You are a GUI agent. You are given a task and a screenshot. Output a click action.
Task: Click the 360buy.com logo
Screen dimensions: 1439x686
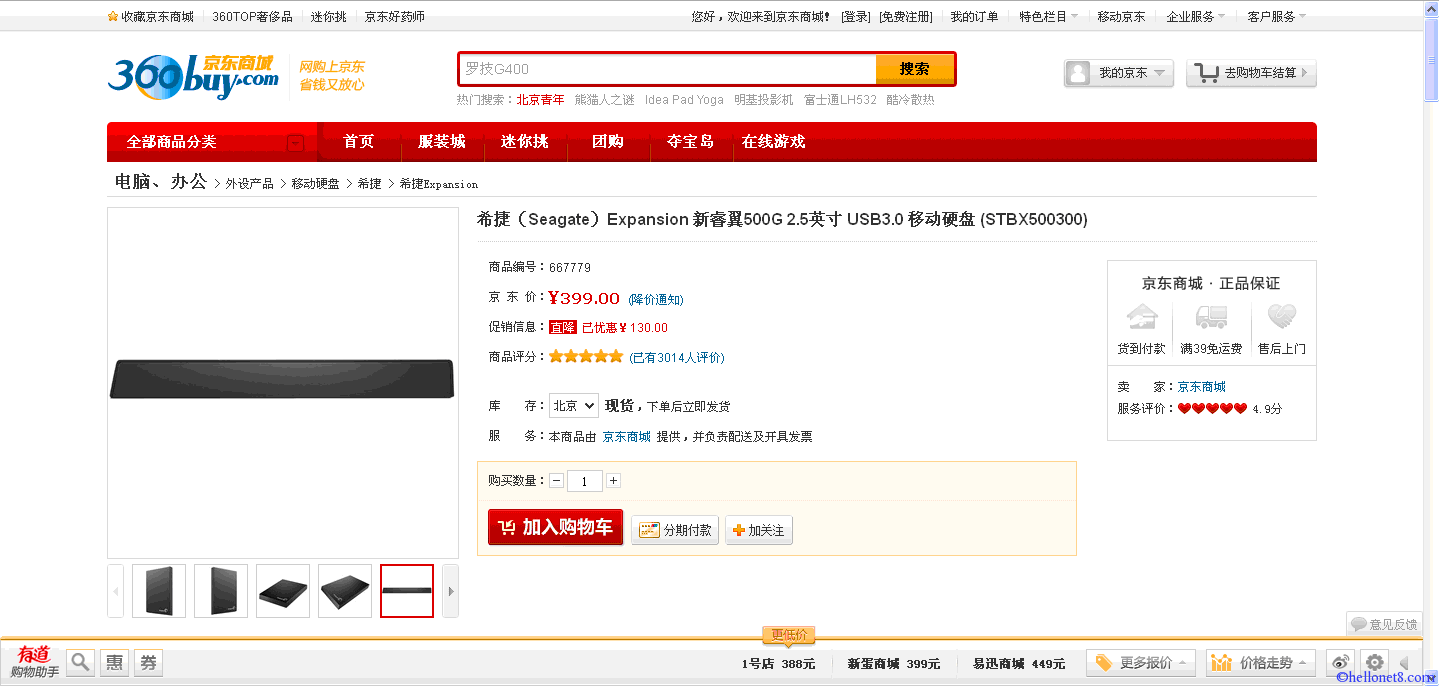[193, 77]
